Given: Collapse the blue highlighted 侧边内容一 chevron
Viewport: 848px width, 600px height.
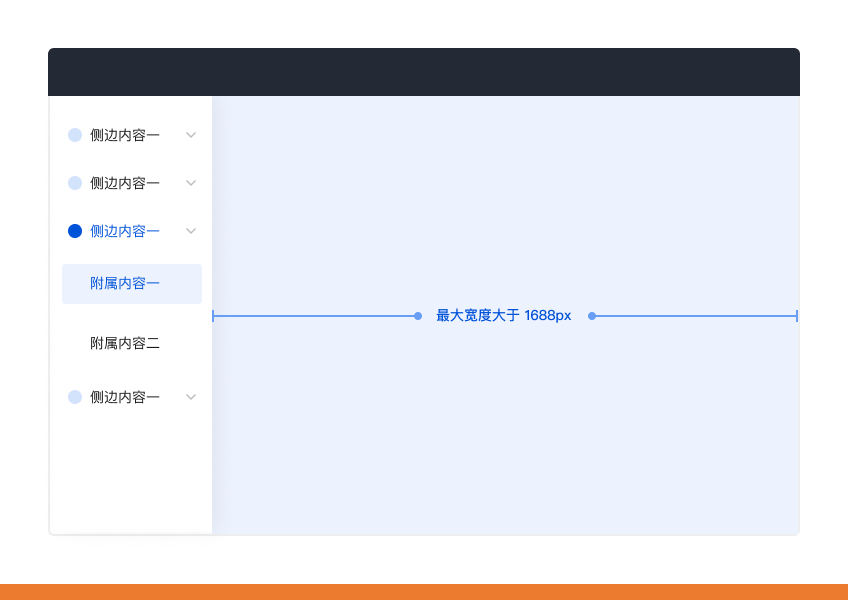Looking at the screenshot, I should point(191,231).
